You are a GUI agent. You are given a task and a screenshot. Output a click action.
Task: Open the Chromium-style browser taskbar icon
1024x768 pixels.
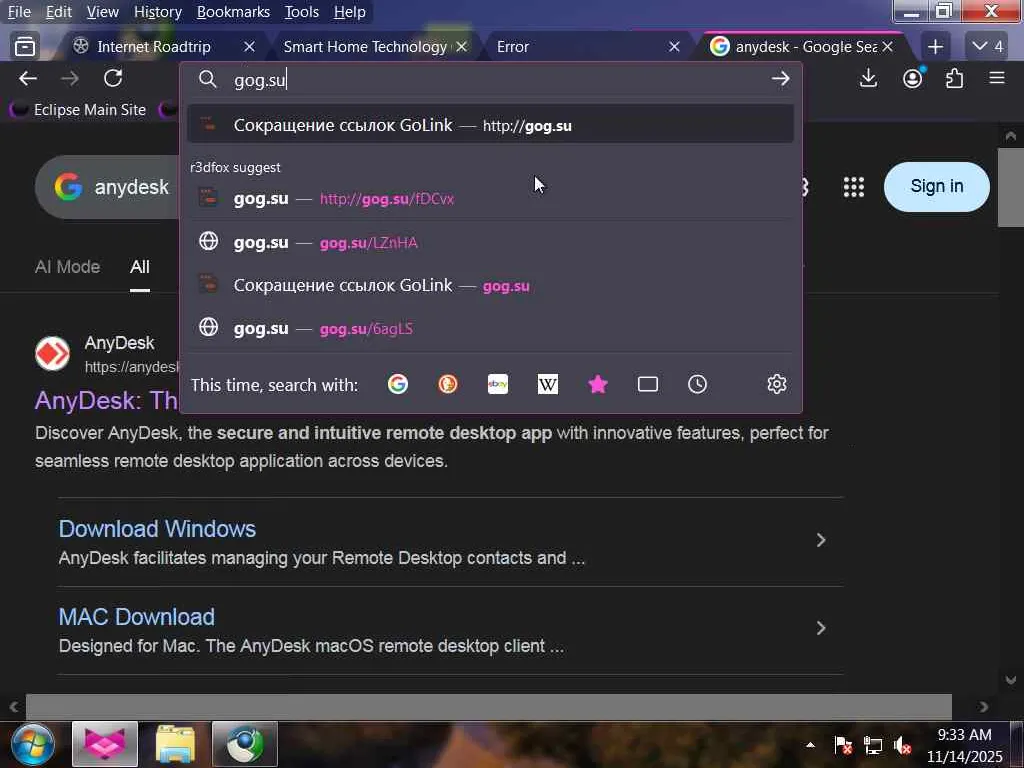245,744
